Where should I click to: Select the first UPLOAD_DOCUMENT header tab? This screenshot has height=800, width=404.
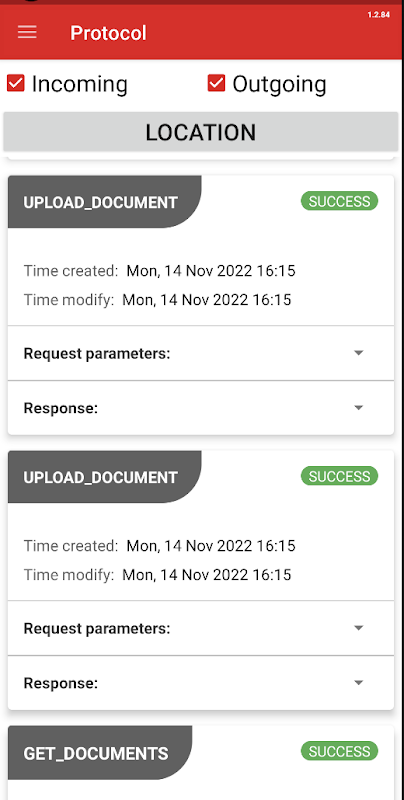coord(105,202)
